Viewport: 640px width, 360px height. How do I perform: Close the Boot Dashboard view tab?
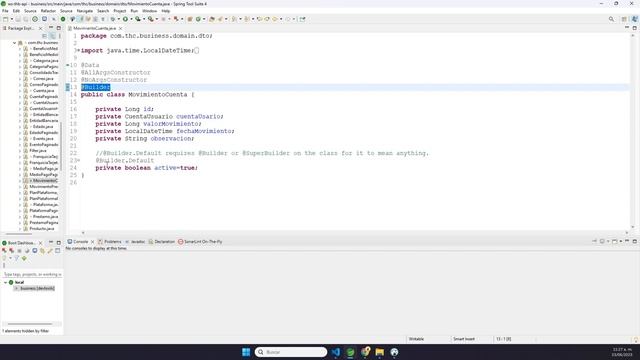[40, 243]
